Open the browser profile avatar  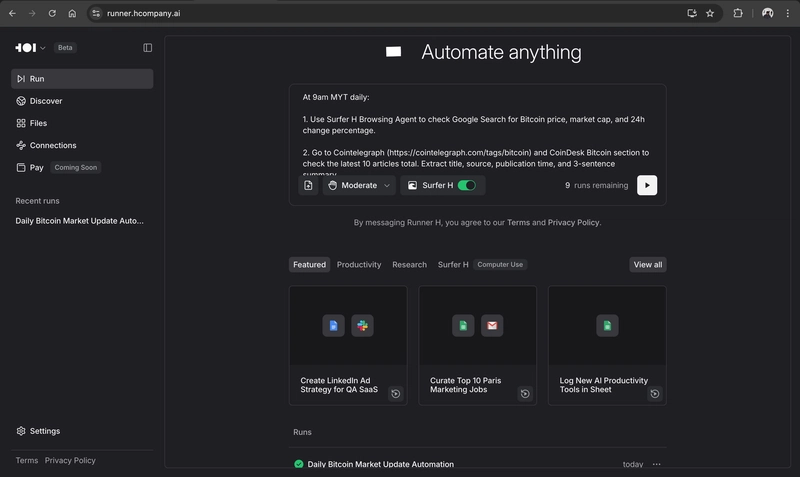click(767, 13)
